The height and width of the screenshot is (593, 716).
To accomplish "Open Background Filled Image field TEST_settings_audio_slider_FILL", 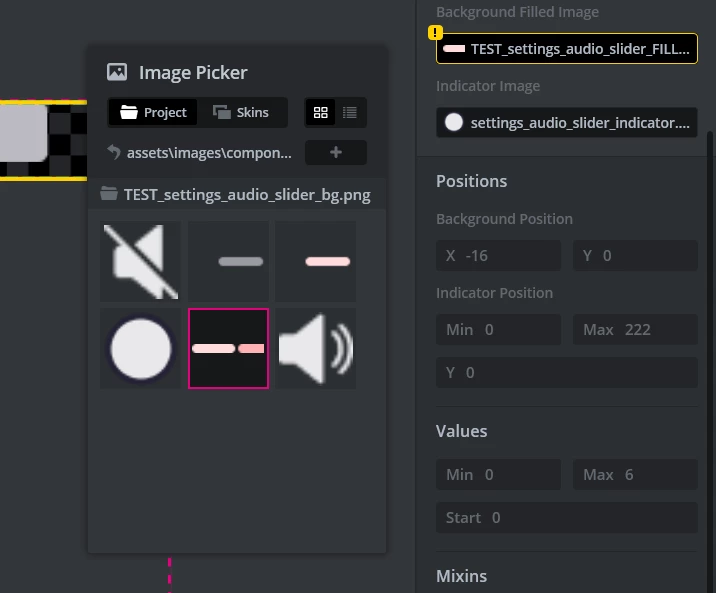I will tap(567, 48).
